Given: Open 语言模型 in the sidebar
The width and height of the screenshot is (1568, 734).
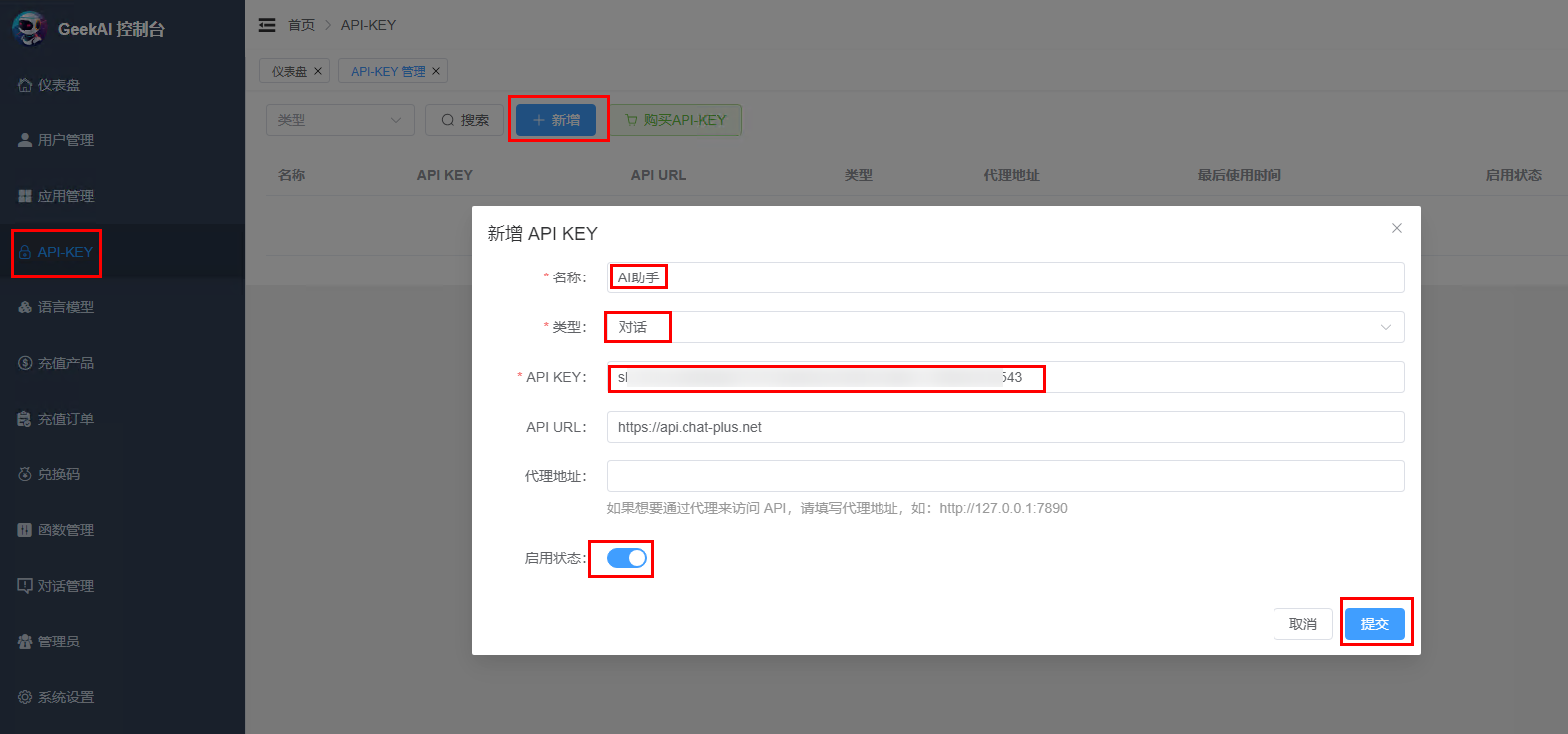Looking at the screenshot, I should click(122, 307).
